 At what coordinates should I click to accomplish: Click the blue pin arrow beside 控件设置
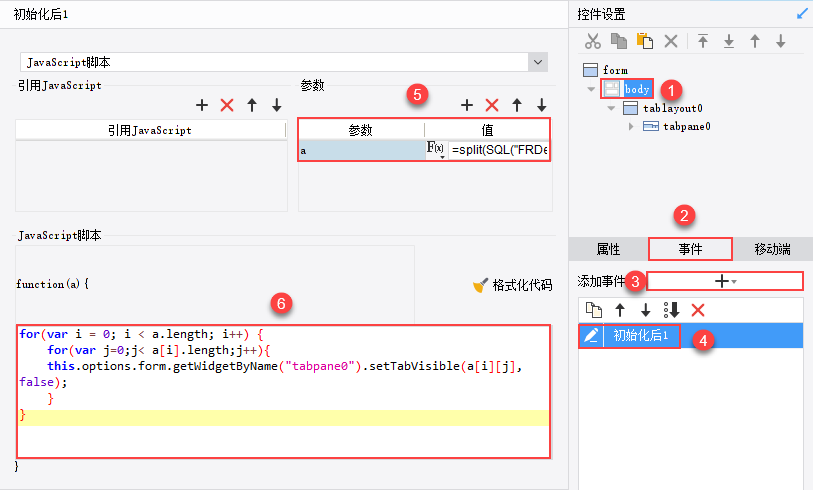click(x=802, y=13)
